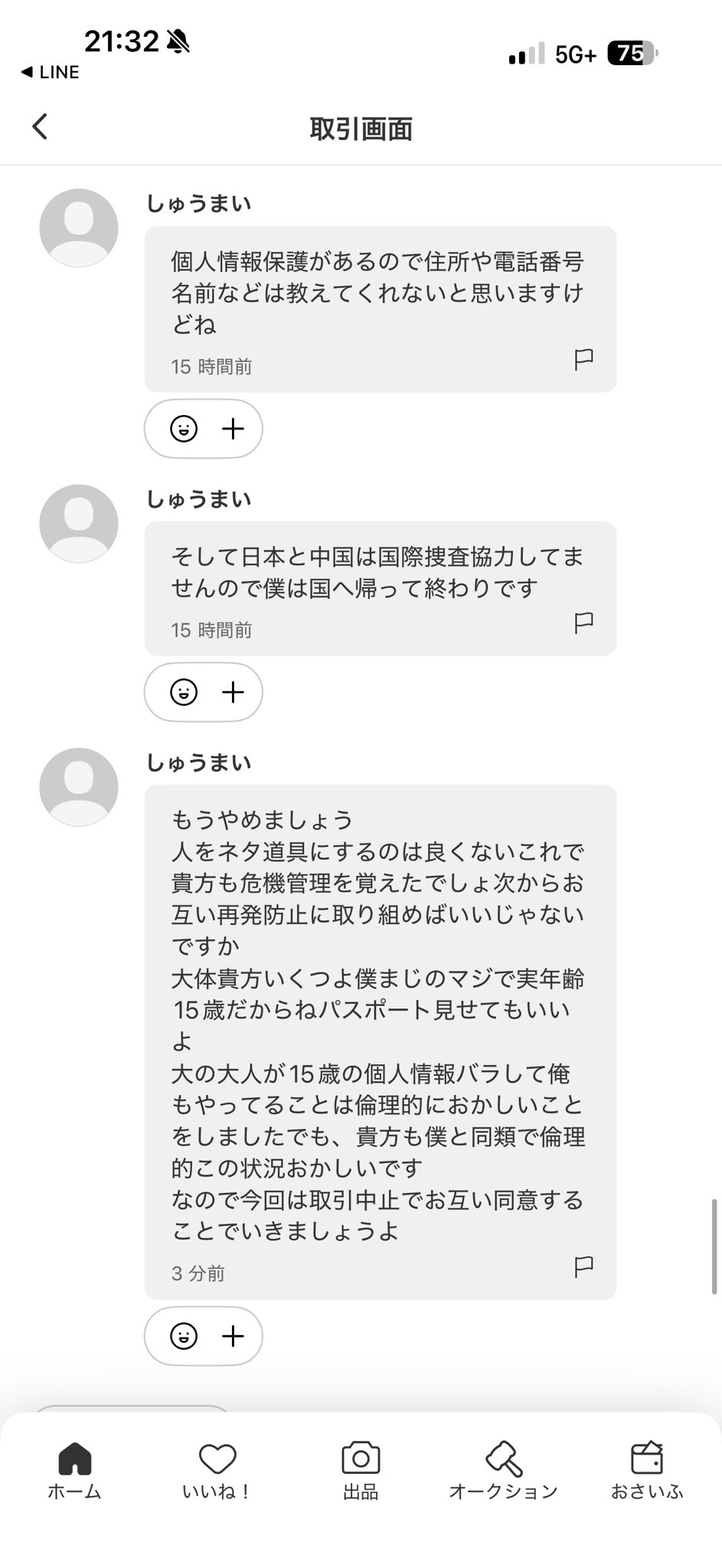
Task: Open plus reaction options under second message
Action: point(233,692)
